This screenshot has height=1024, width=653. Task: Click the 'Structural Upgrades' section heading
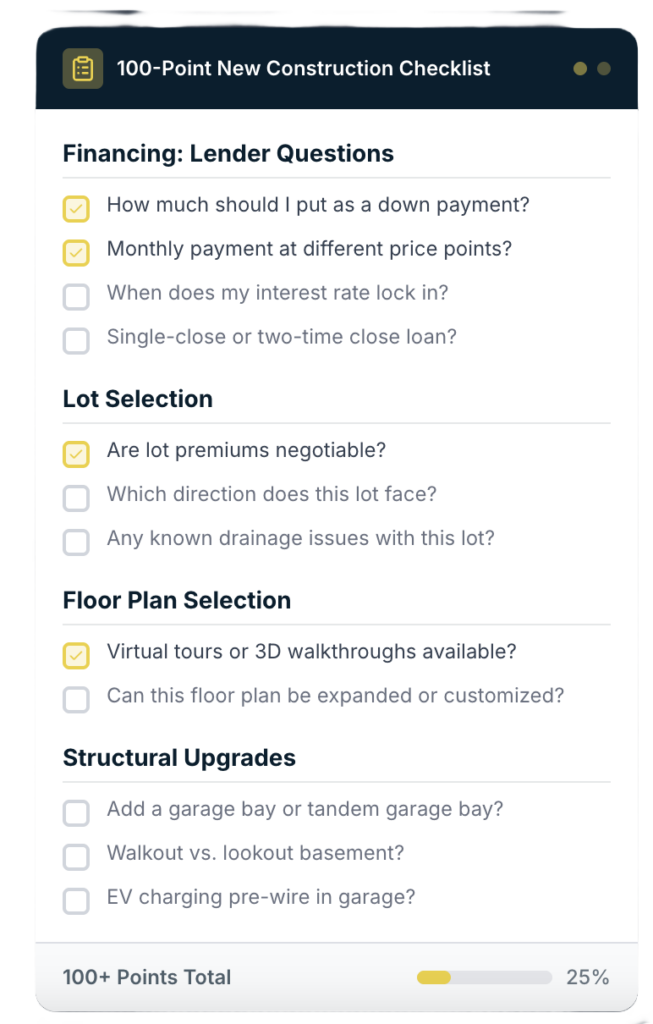click(179, 758)
